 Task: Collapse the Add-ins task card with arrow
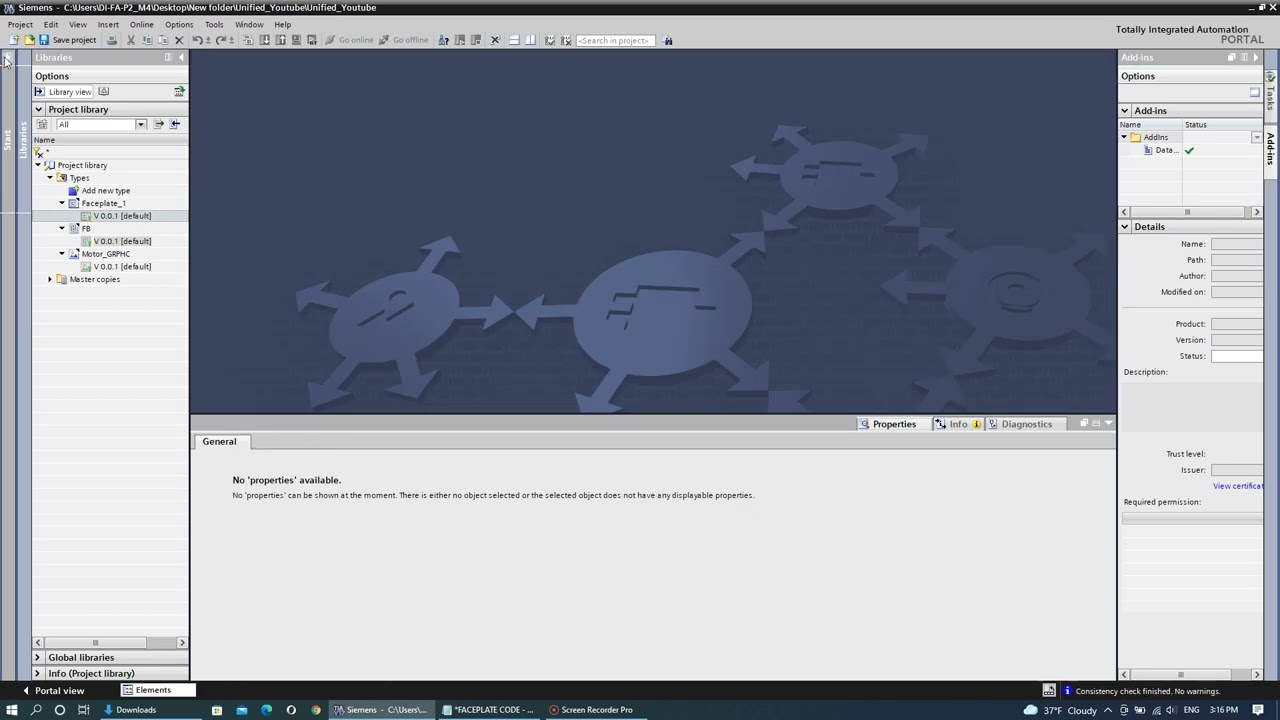tap(1256, 58)
